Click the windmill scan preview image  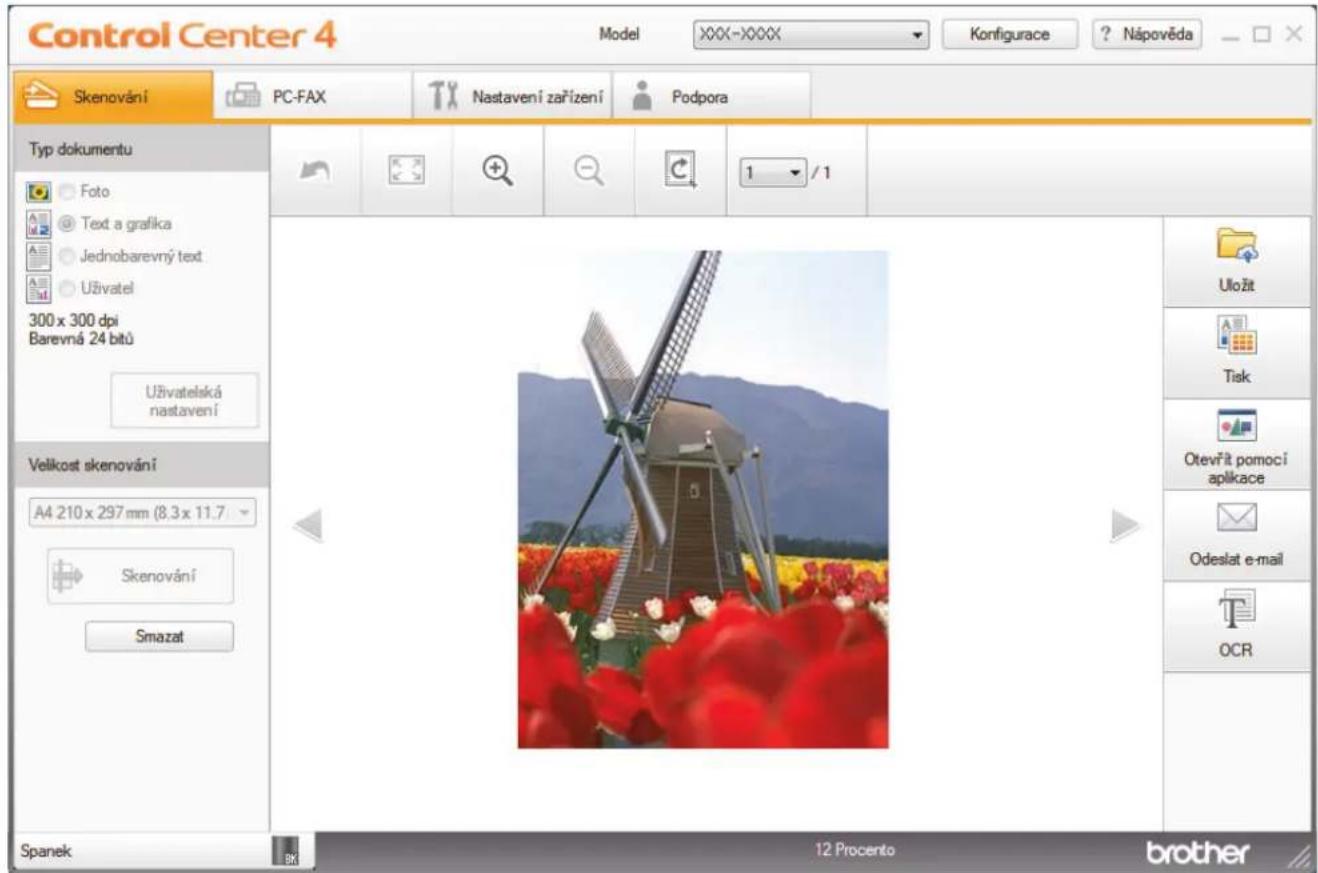tap(702, 499)
